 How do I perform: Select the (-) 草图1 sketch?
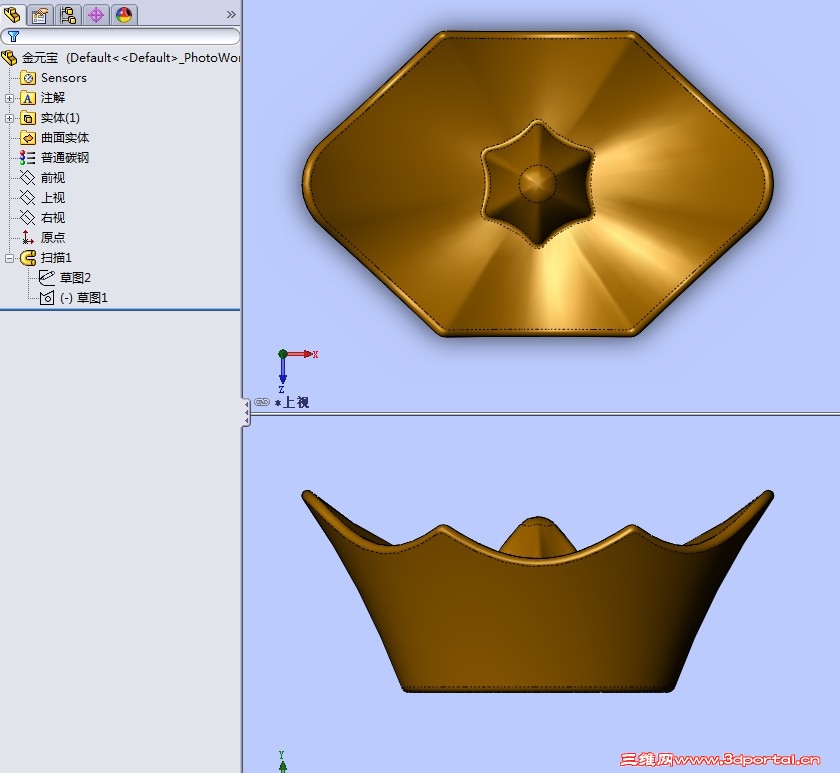coord(84,298)
